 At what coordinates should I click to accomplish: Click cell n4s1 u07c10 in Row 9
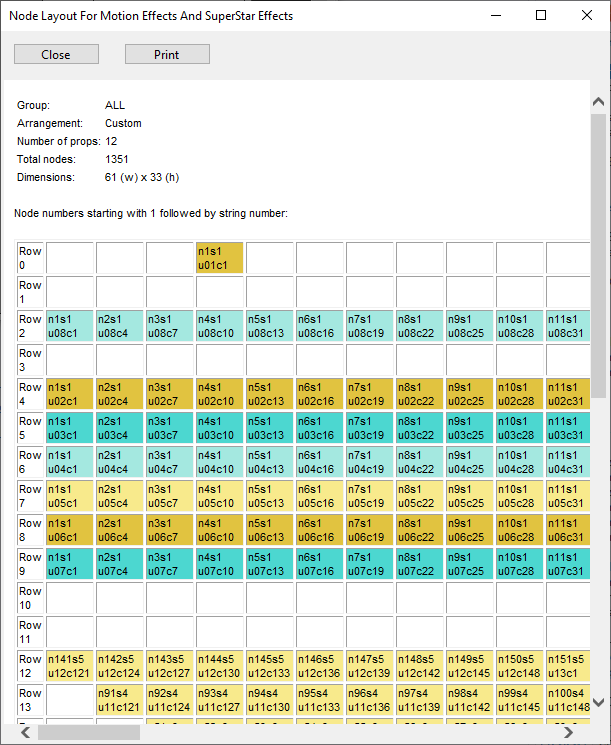click(x=220, y=564)
